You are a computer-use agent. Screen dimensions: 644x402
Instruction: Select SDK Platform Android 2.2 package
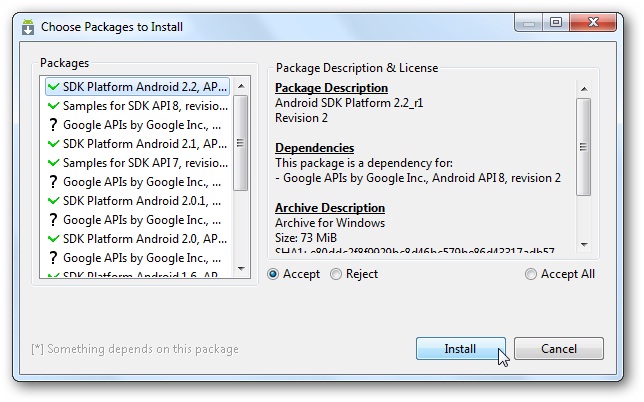click(x=137, y=87)
